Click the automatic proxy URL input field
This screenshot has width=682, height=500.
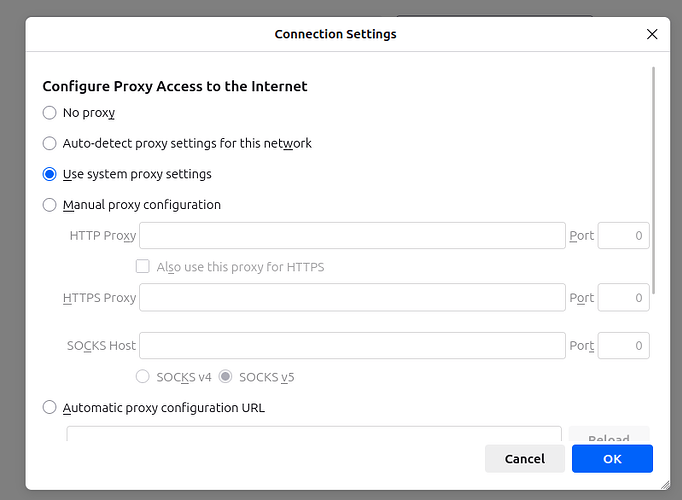click(314, 436)
